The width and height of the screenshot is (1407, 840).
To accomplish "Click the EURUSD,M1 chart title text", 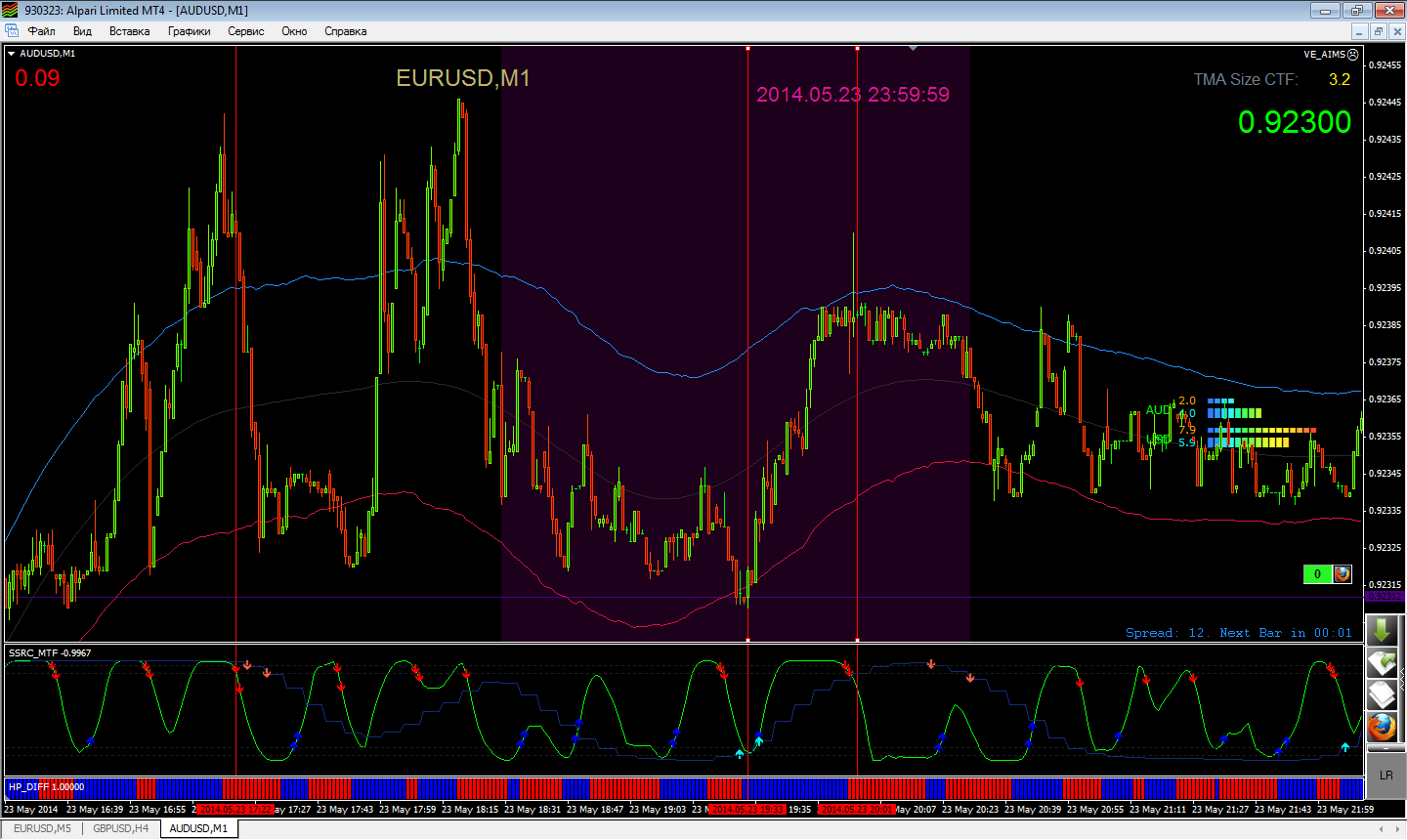I will pyautogui.click(x=463, y=78).
